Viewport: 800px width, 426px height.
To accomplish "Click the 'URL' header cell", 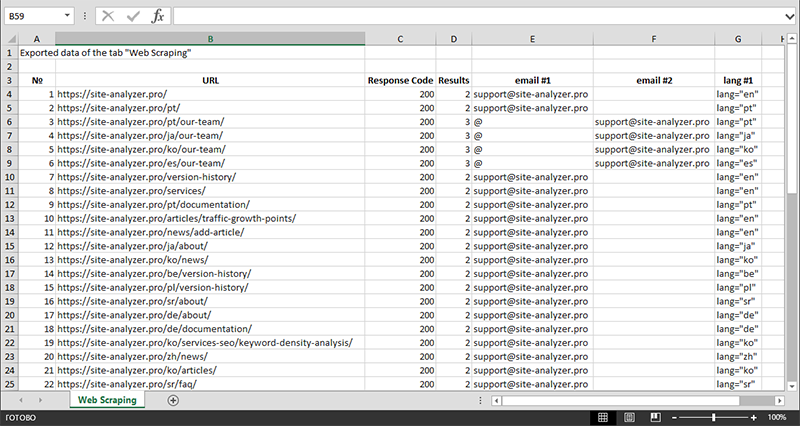I will click(x=210, y=80).
